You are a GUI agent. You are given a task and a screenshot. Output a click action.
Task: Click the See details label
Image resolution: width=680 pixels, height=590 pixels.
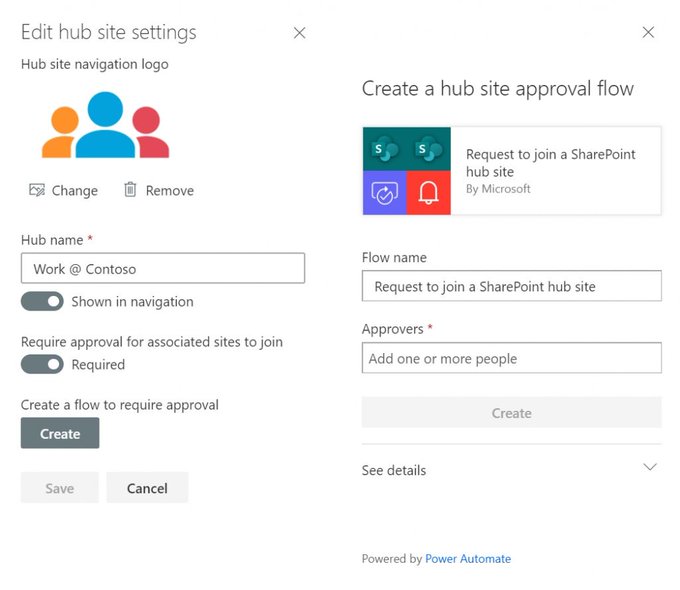(394, 470)
